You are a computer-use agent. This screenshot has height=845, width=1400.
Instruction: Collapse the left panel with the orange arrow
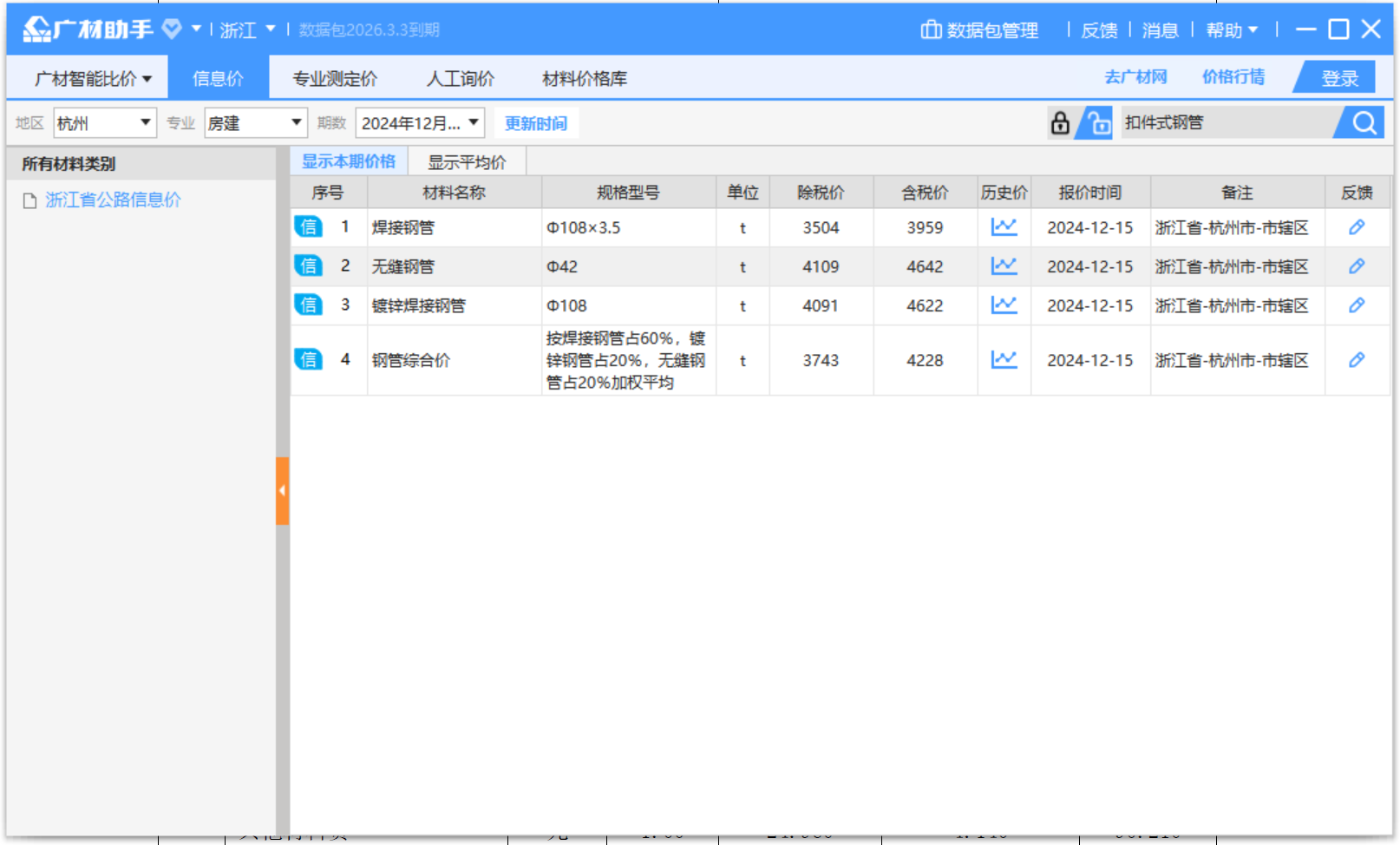[x=280, y=490]
